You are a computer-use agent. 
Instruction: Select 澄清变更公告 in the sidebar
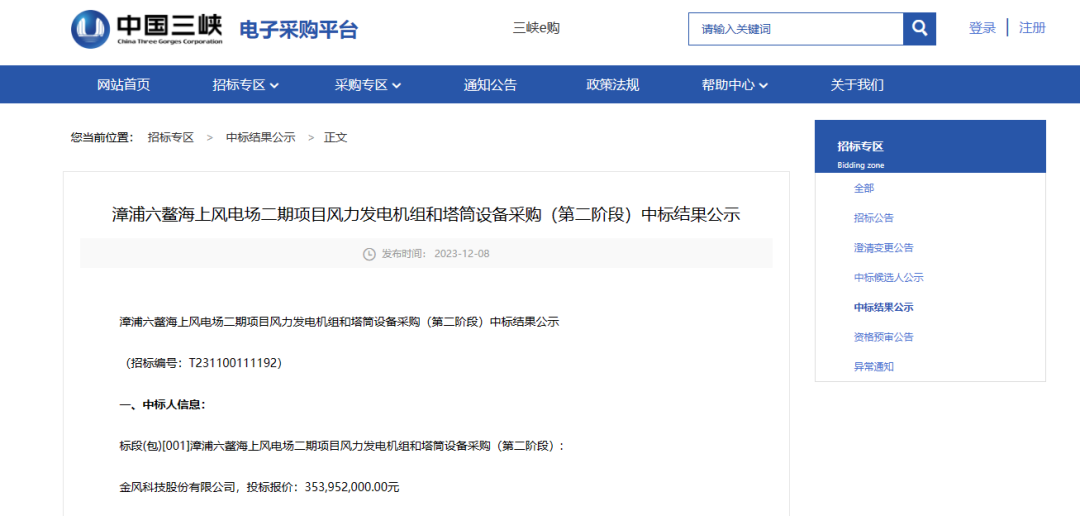[x=884, y=247]
